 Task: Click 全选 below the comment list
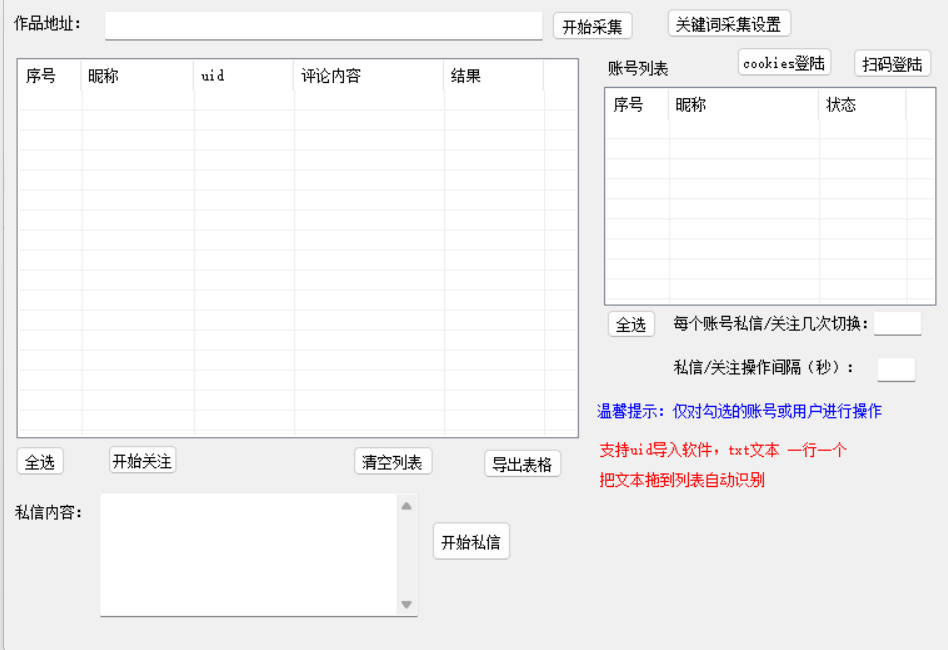tap(40, 462)
